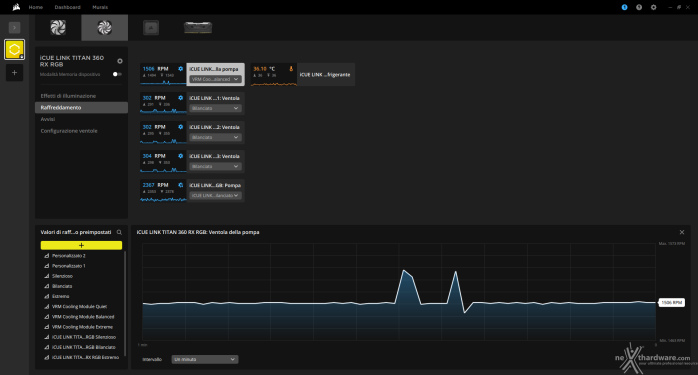The image size is (698, 375).
Task: Click the presets list scrollbar
Action: point(125,303)
